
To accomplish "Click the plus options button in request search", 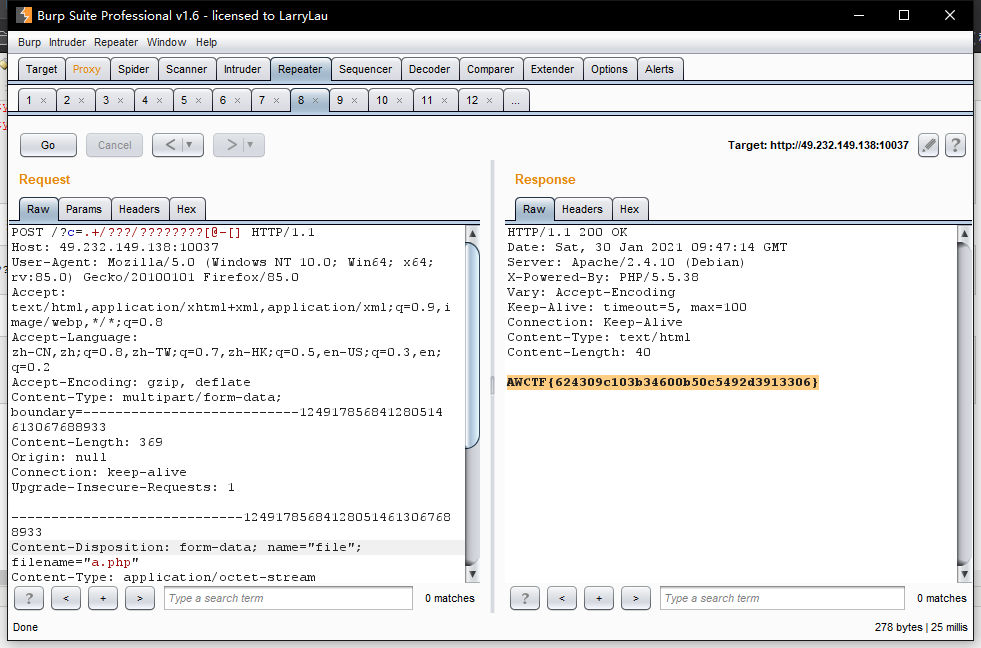I will 103,598.
